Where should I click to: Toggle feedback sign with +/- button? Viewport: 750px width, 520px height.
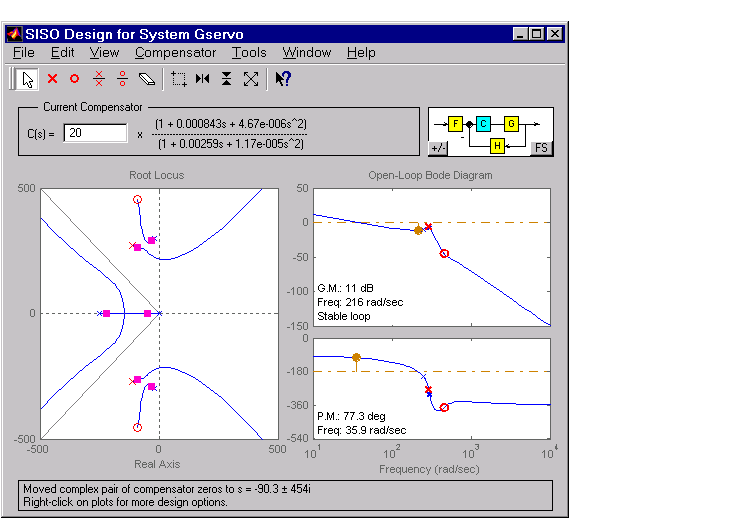tap(438, 148)
